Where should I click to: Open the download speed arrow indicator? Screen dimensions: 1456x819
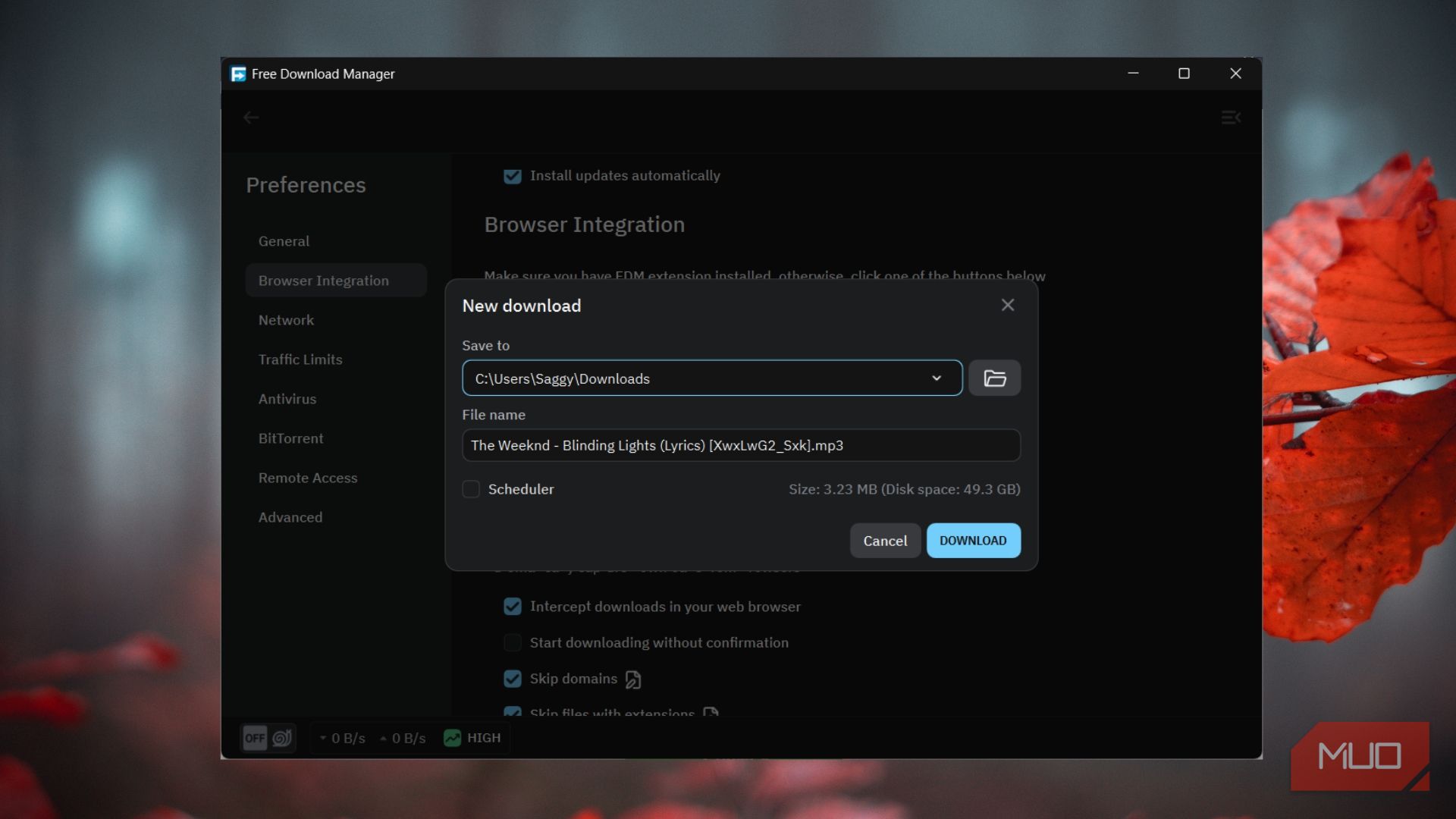(x=323, y=738)
